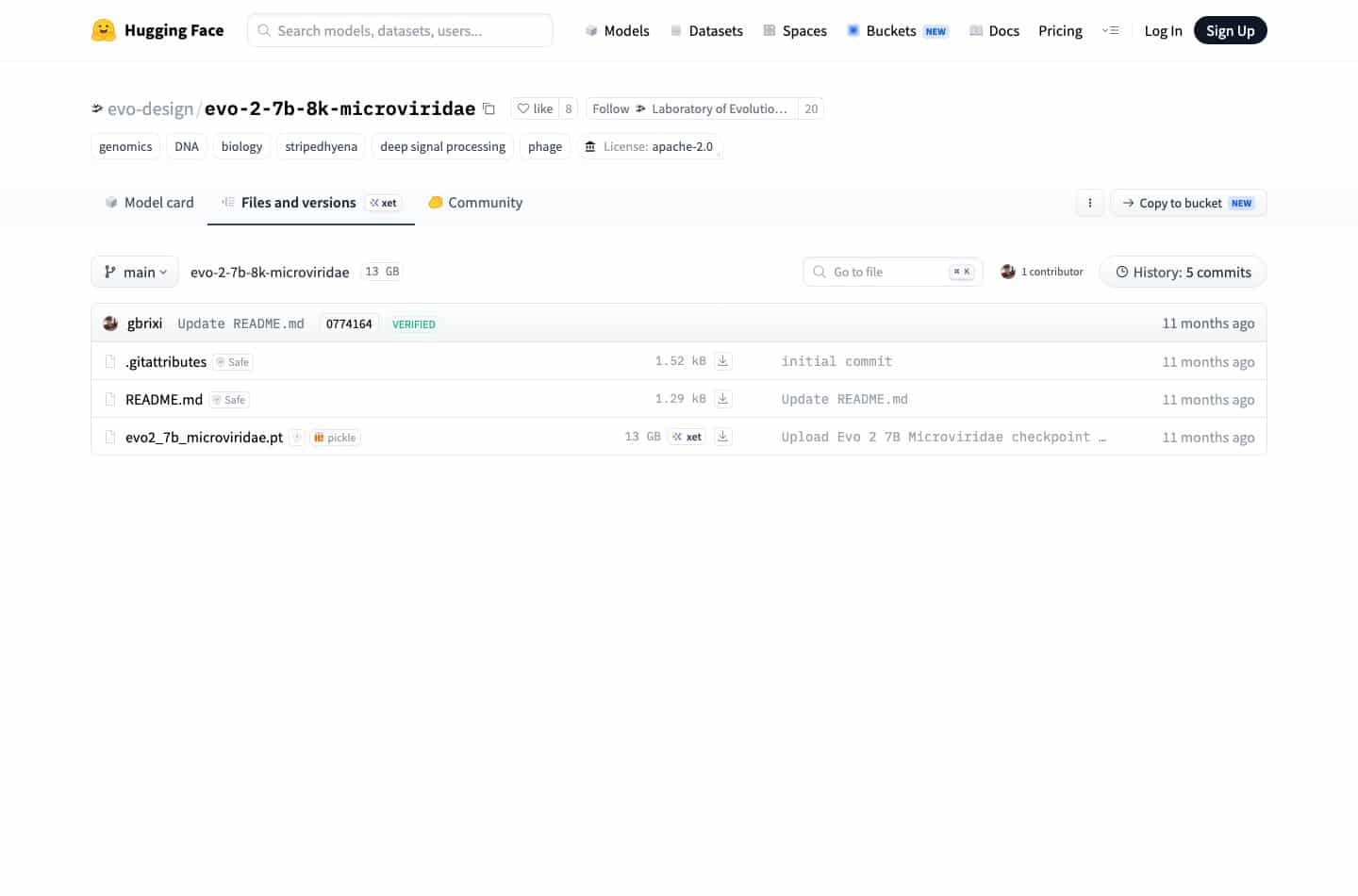The width and height of the screenshot is (1358, 896).
Task: Select the Files and versions tab
Action: click(311, 202)
